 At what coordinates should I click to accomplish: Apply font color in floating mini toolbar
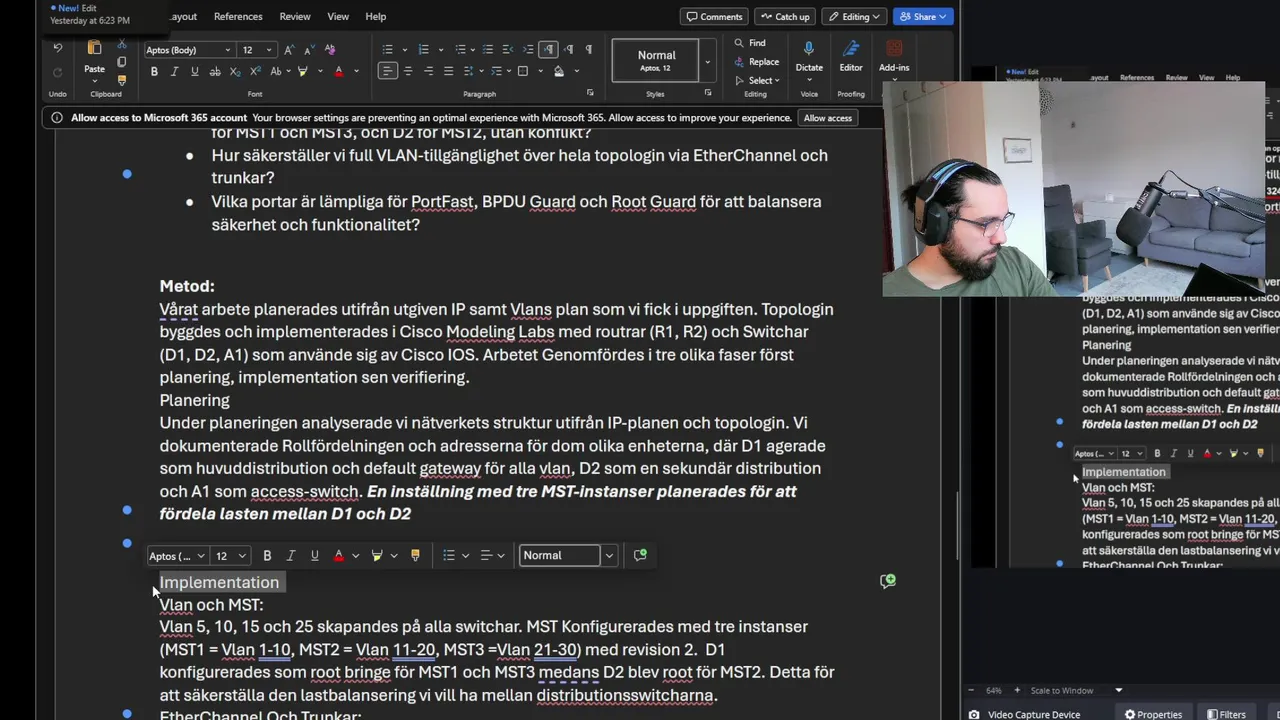(x=338, y=555)
